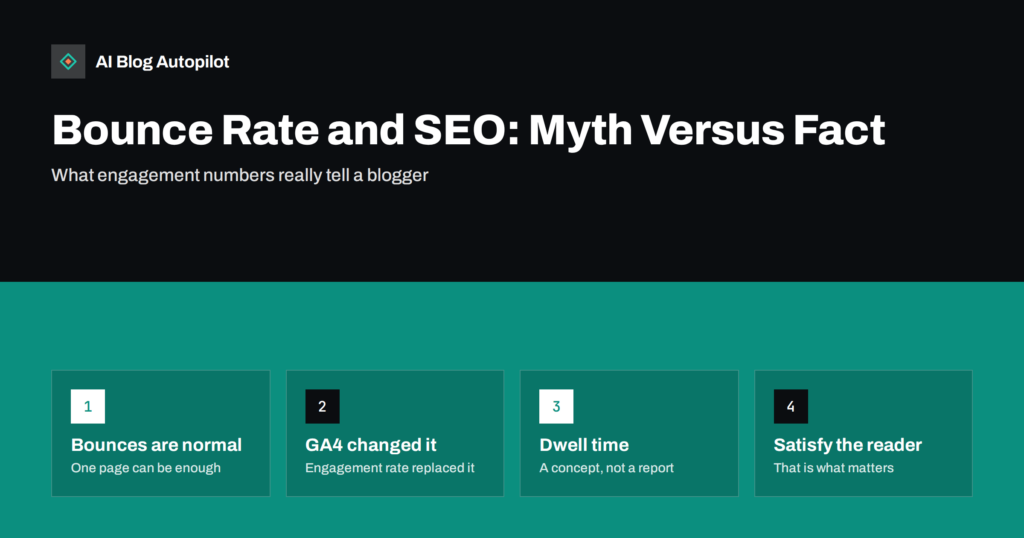The height and width of the screenshot is (538, 1024).
Task: Click the 'Bounces are normal' card title
Action: coord(156,445)
